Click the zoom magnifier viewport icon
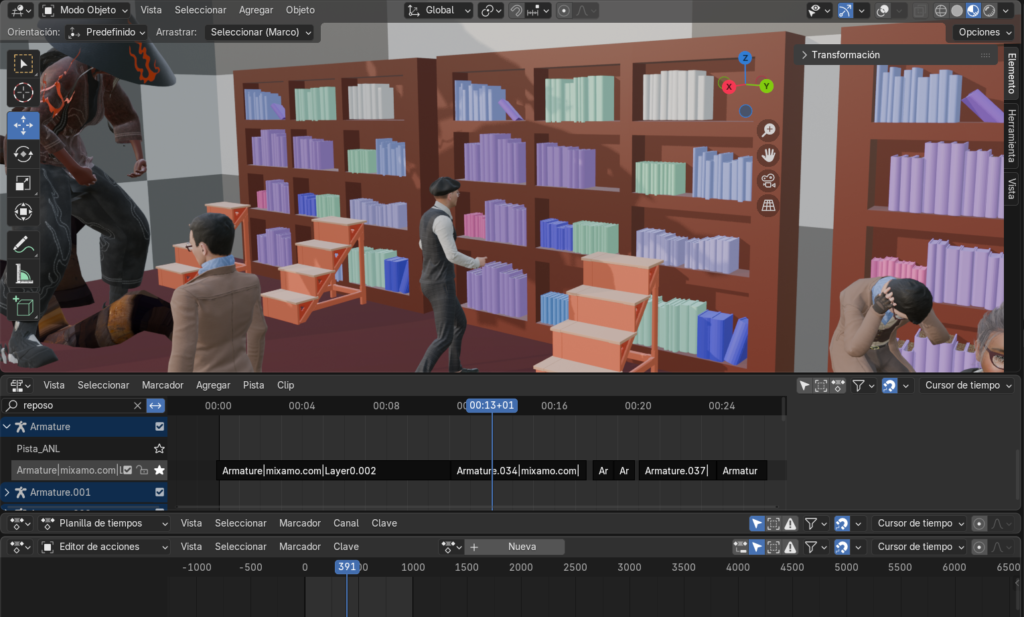Viewport: 1024px width, 617px height. coord(768,130)
